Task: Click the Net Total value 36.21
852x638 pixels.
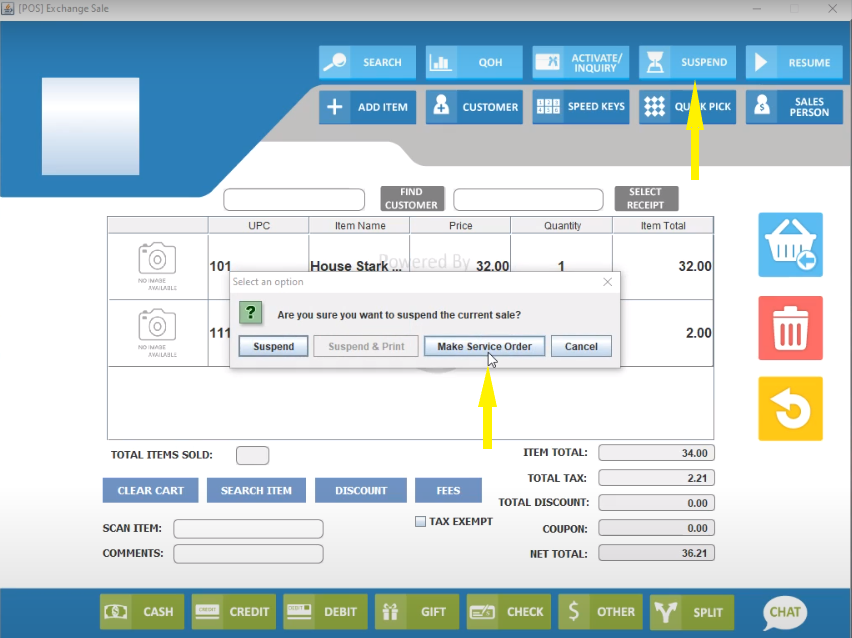Action: coord(656,553)
